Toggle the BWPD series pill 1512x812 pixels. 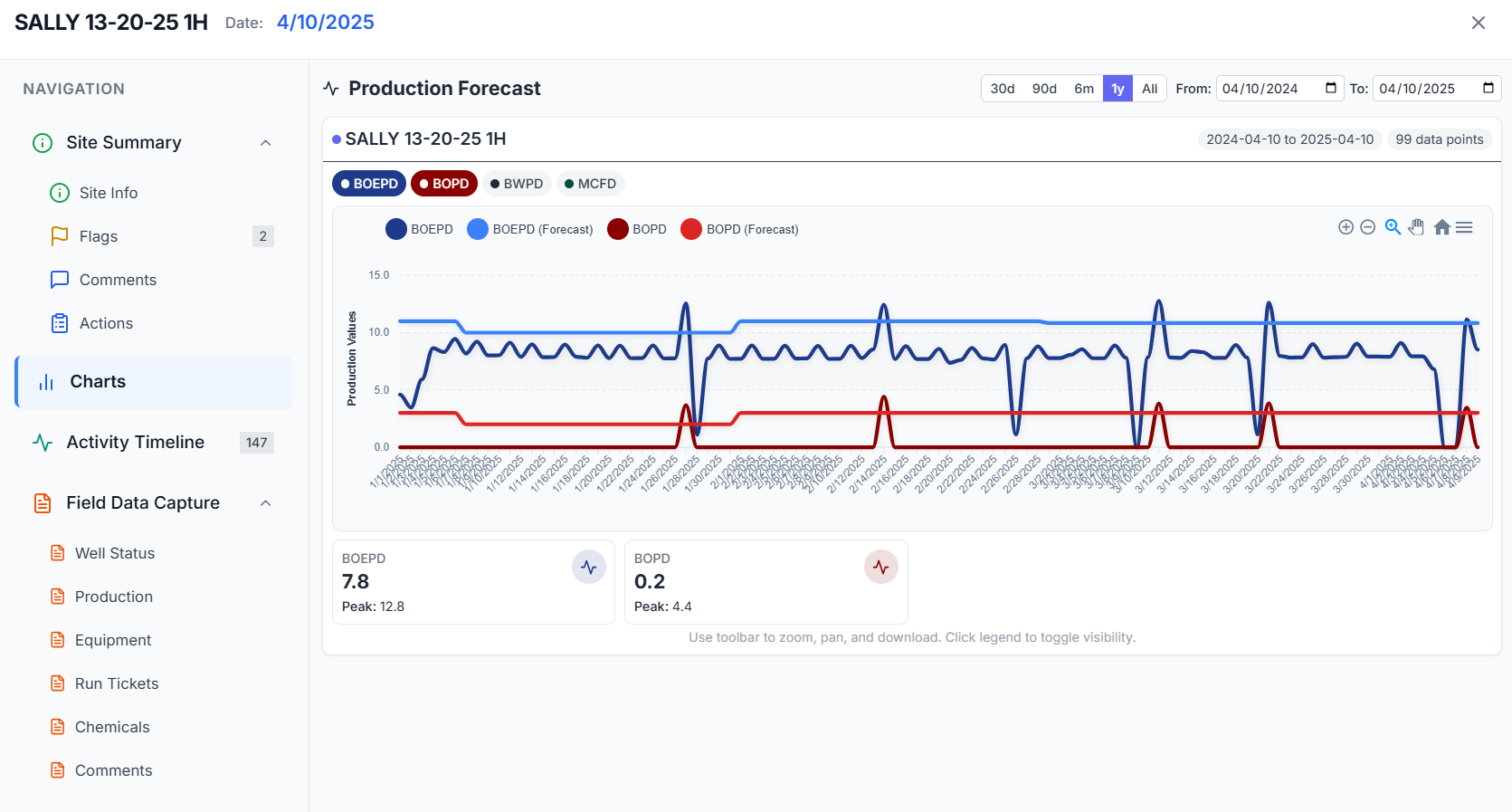[x=517, y=183]
